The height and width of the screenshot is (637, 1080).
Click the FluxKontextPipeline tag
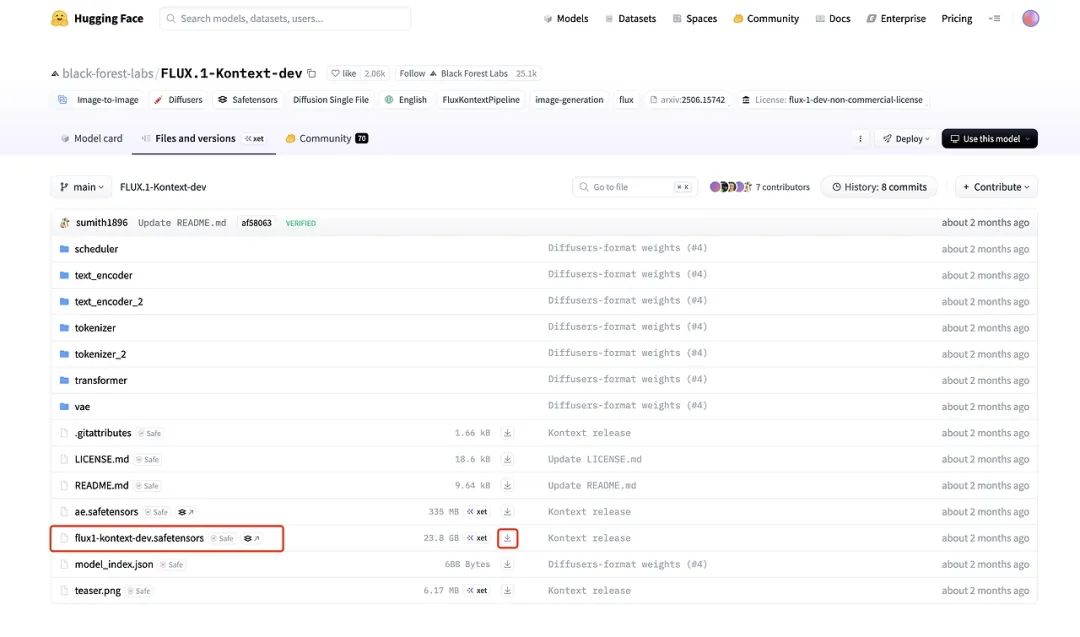pos(481,100)
